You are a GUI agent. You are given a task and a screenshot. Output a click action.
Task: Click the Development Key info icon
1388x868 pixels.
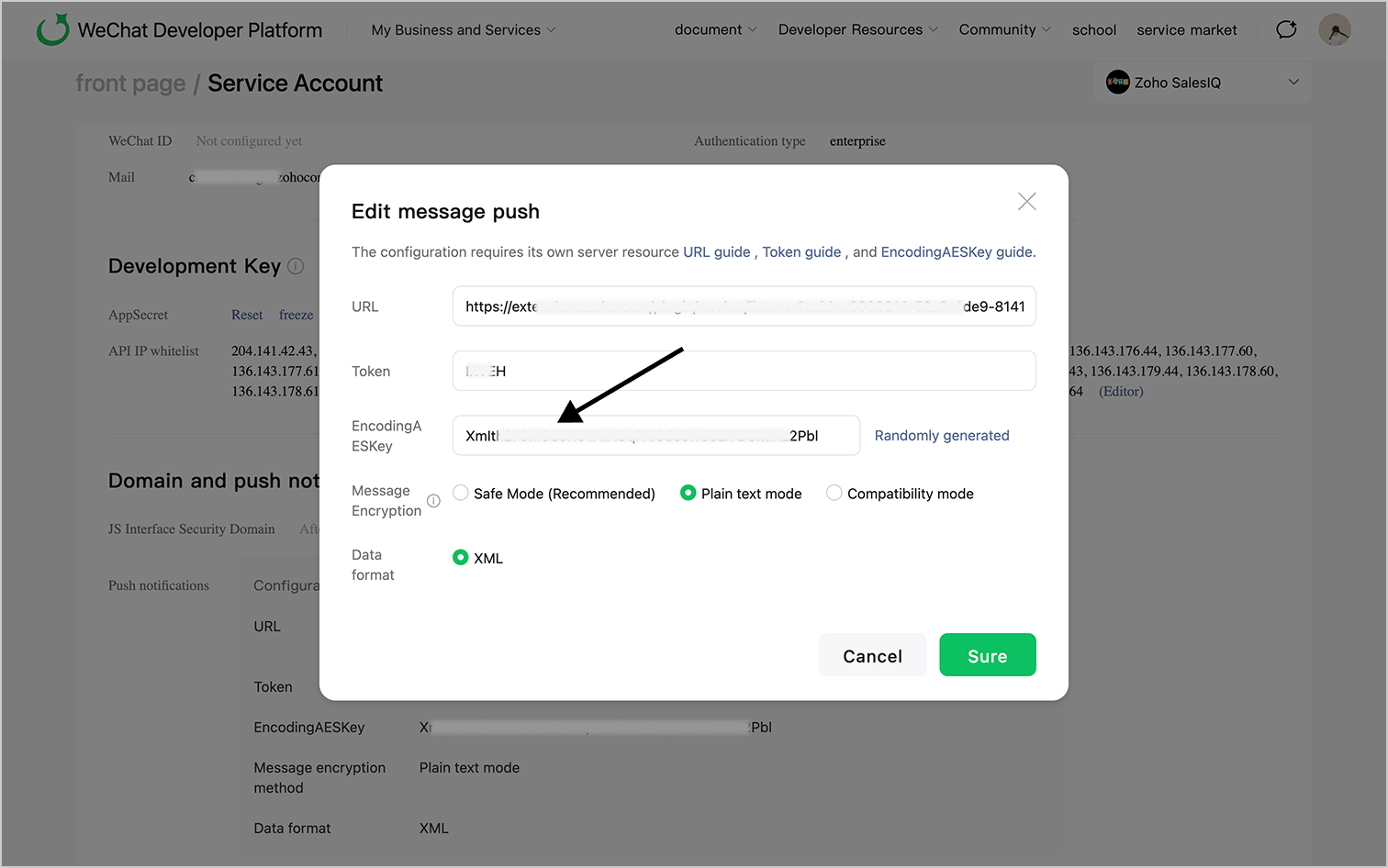point(296,266)
